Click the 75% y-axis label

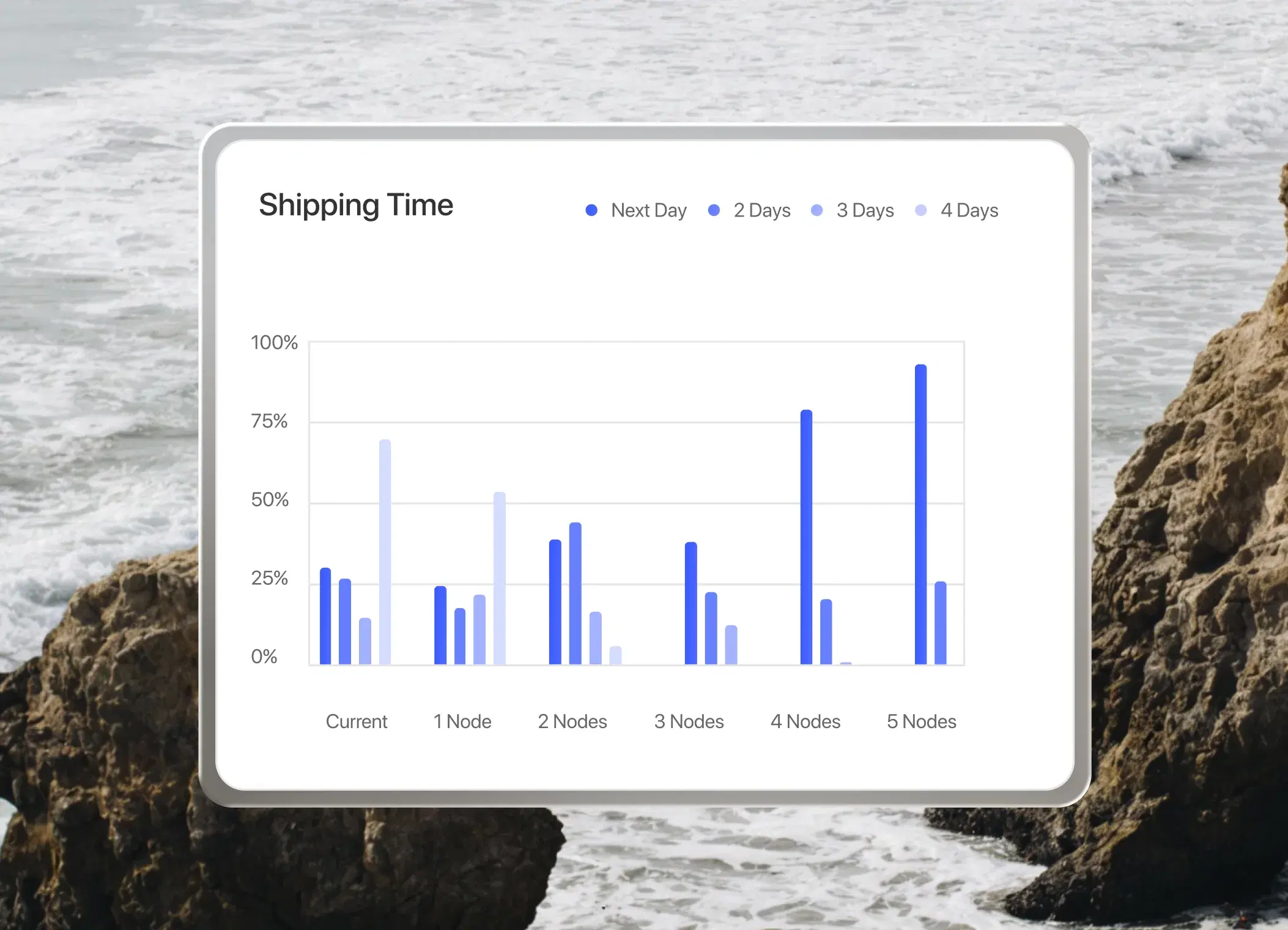[x=269, y=421]
